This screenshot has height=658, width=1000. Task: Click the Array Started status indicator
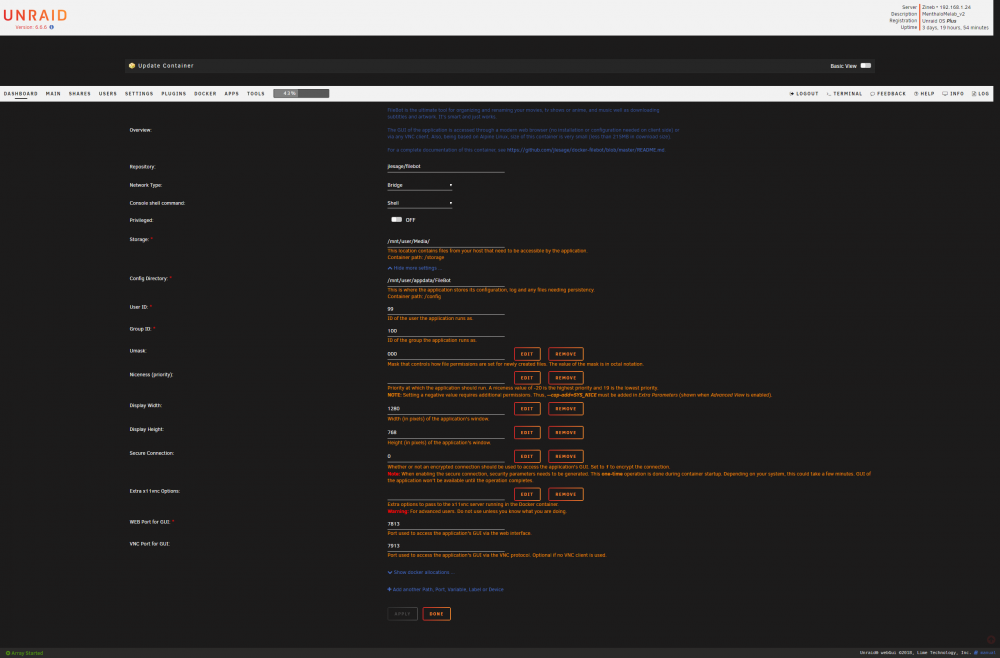click(24, 653)
